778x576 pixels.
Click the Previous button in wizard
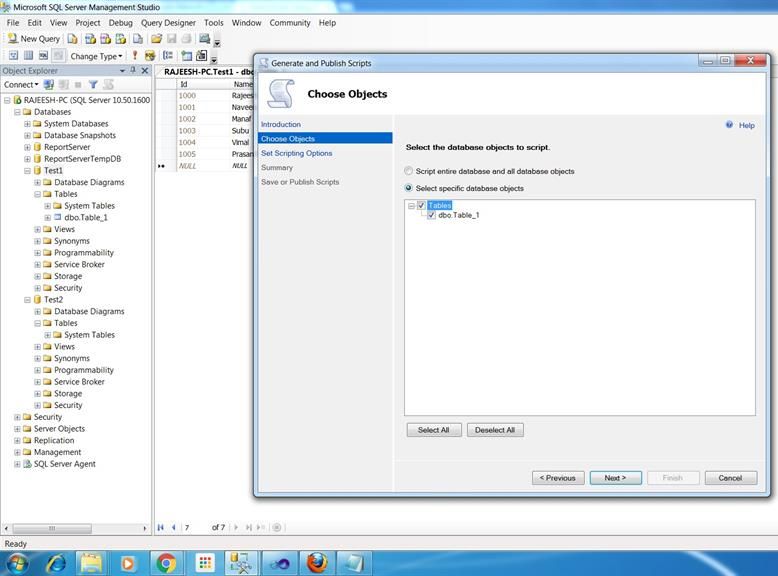558,478
